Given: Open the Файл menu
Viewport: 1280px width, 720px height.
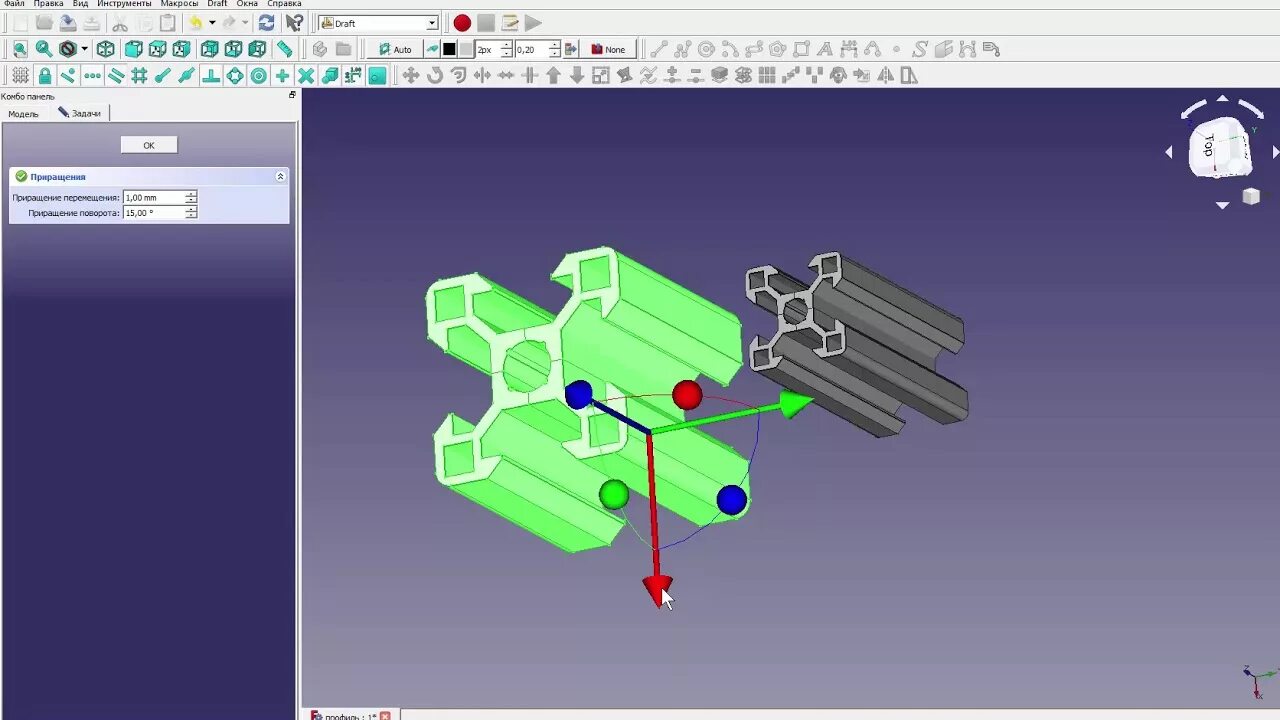Looking at the screenshot, I should (14, 4).
